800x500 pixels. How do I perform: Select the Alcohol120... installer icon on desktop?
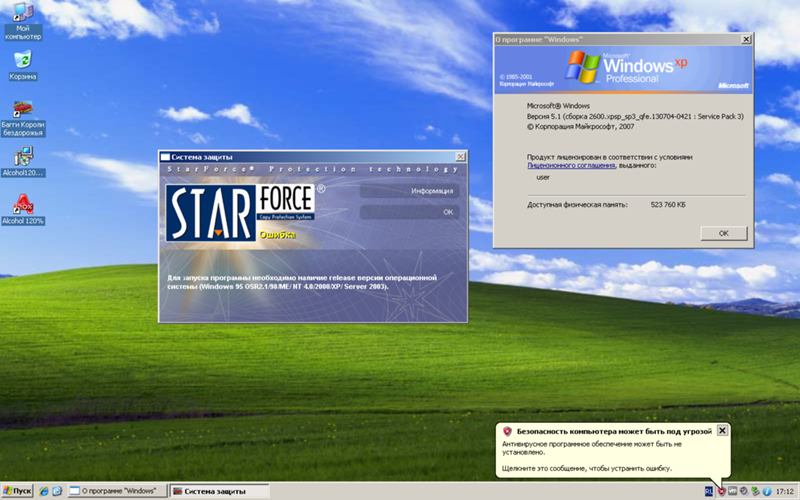[x=23, y=161]
